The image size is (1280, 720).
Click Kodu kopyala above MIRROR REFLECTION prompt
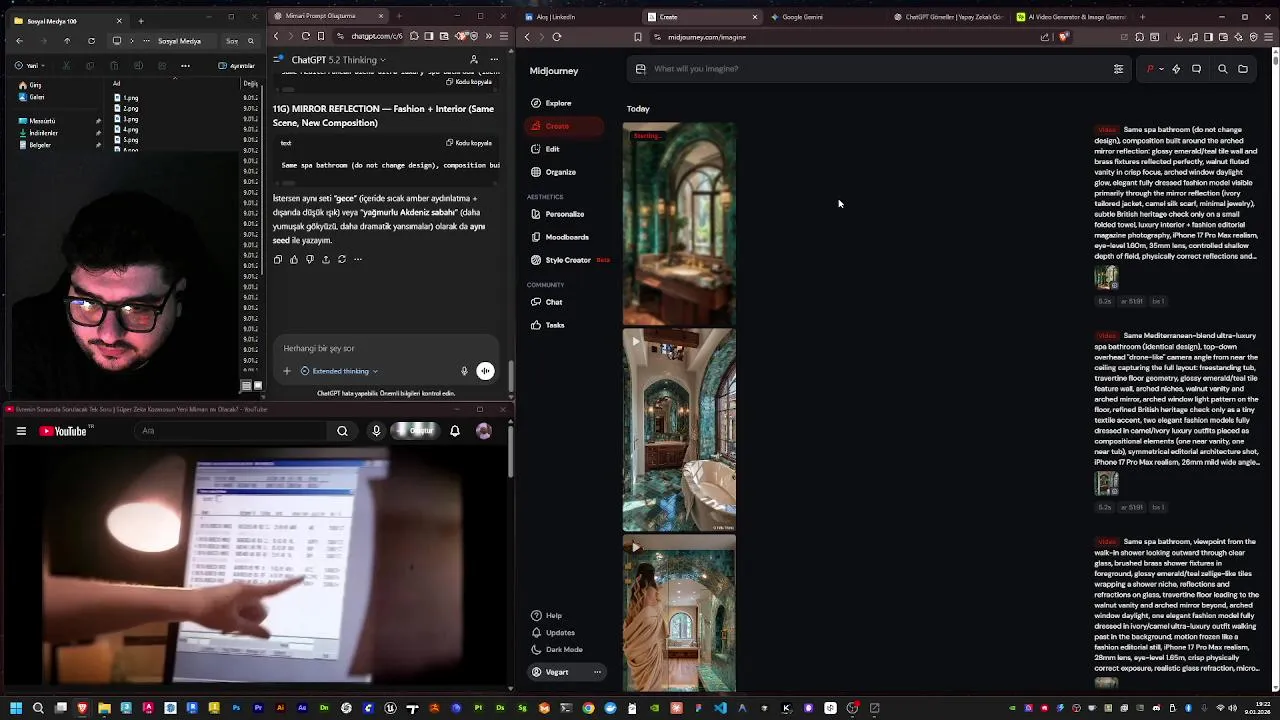[x=469, y=143]
